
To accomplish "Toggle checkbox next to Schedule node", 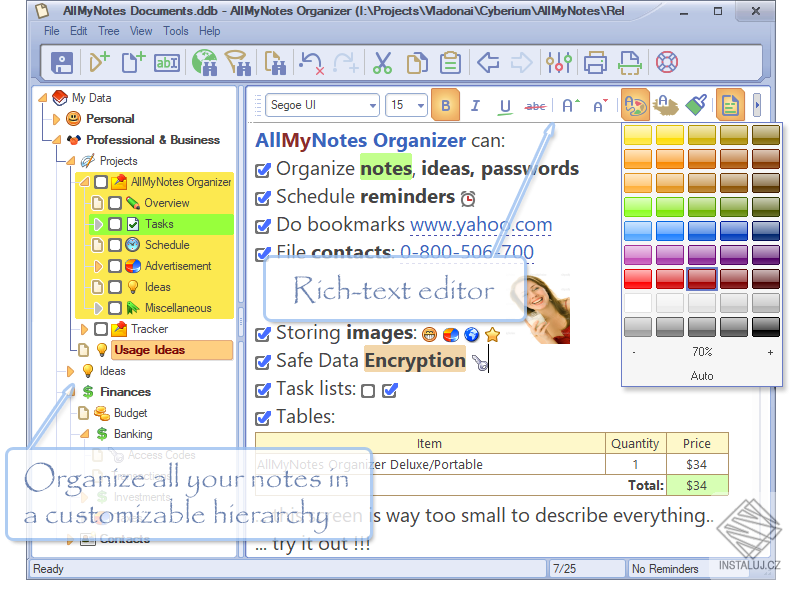I will pos(115,245).
